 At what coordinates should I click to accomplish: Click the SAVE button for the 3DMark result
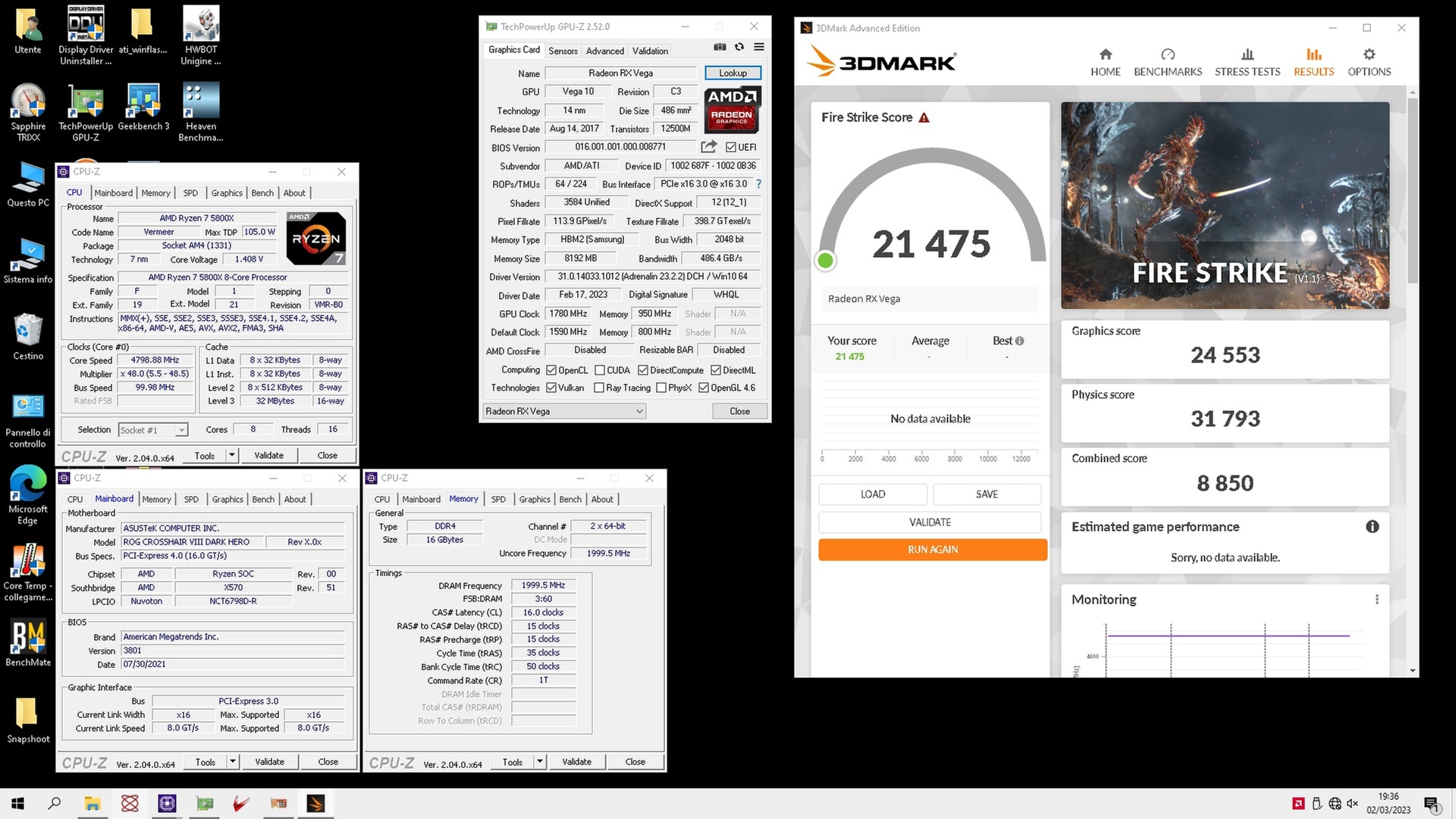click(x=987, y=494)
